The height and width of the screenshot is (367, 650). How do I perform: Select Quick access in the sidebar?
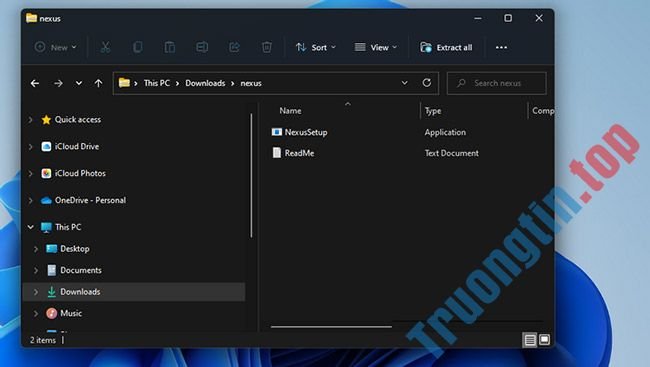(x=78, y=119)
